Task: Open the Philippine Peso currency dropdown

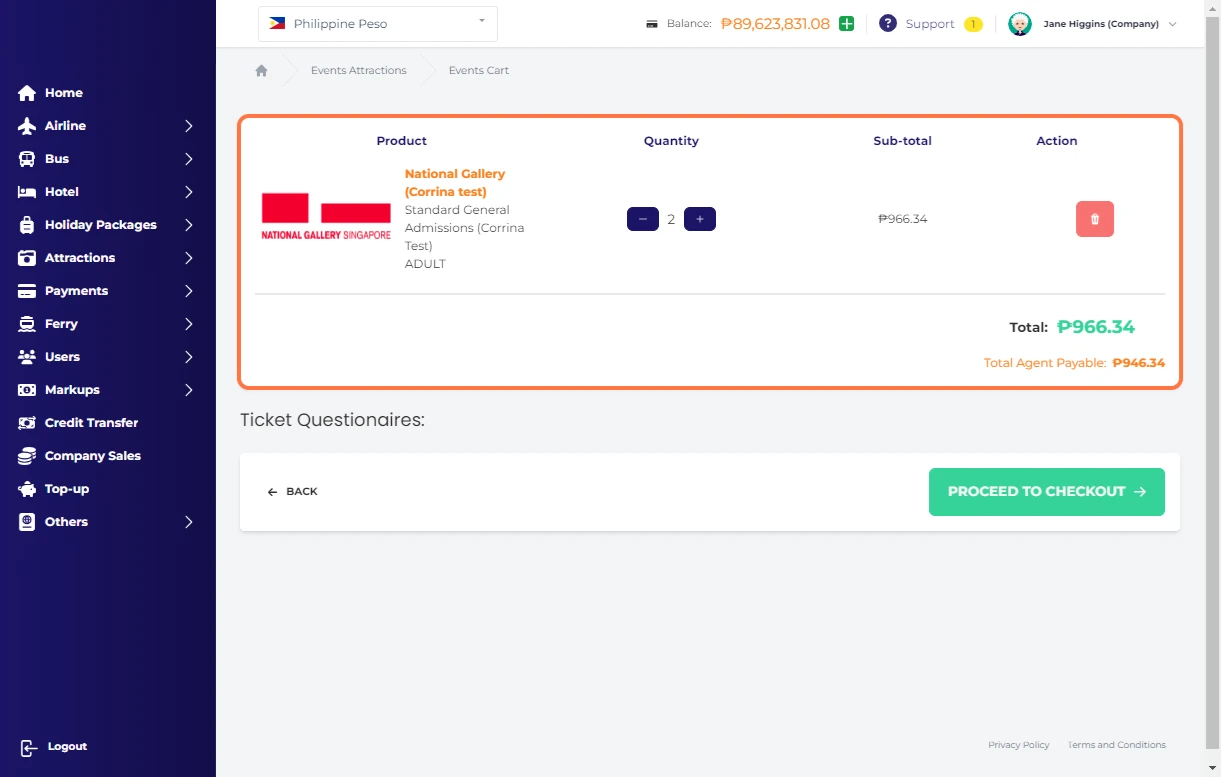Action: coord(377,24)
